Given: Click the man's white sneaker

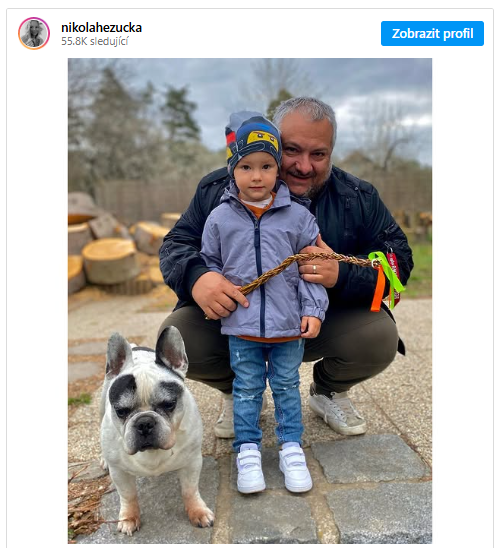Looking at the screenshot, I should 337,411.
